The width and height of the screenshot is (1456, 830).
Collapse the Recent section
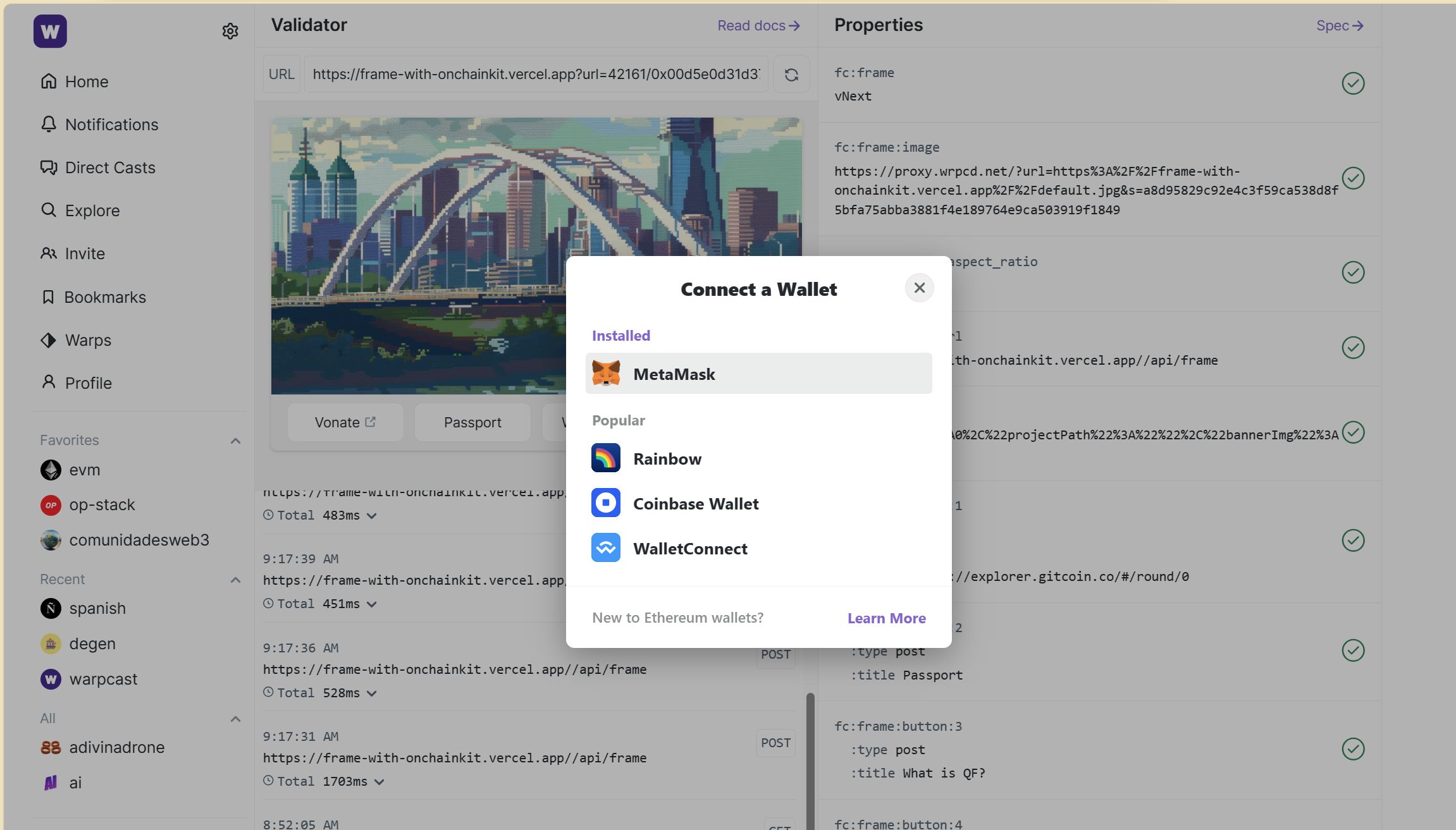(235, 580)
